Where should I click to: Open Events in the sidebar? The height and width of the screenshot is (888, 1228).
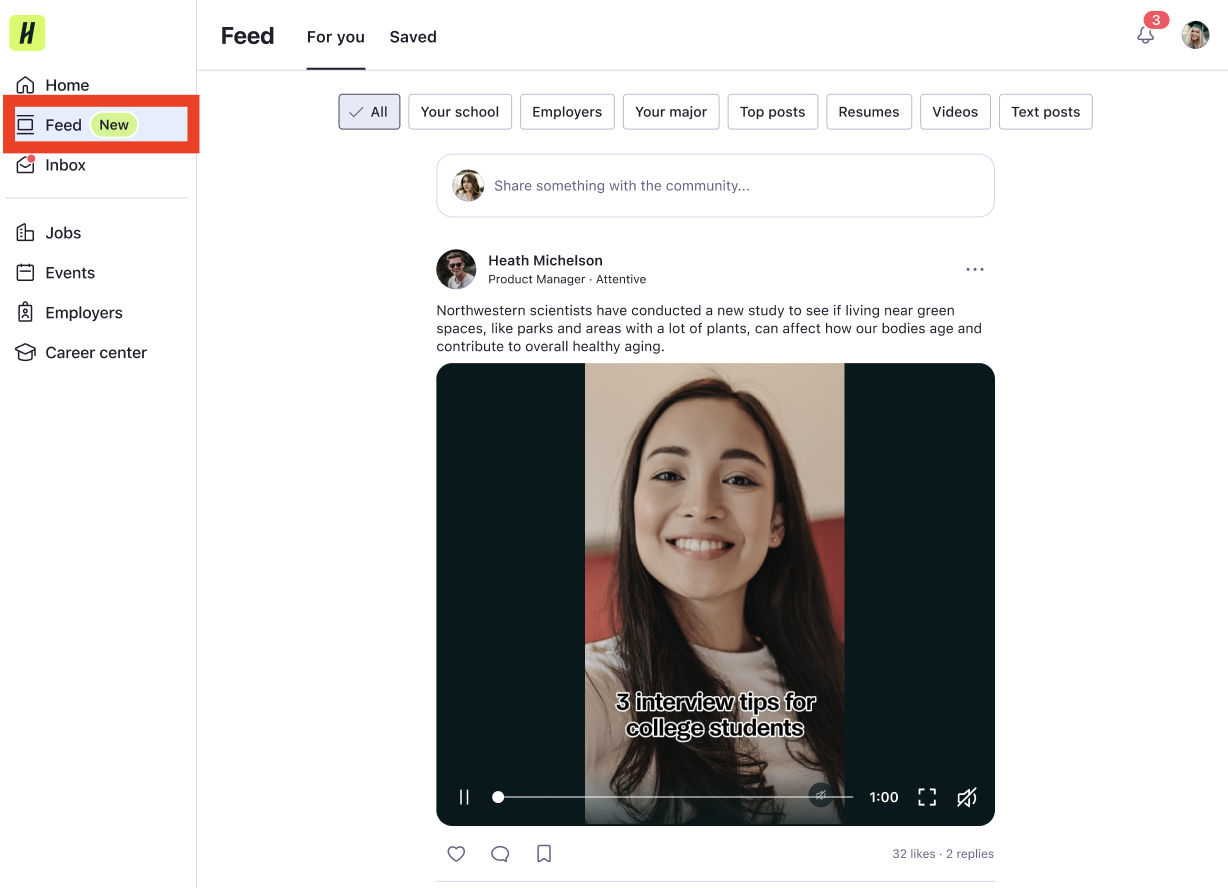56,273
